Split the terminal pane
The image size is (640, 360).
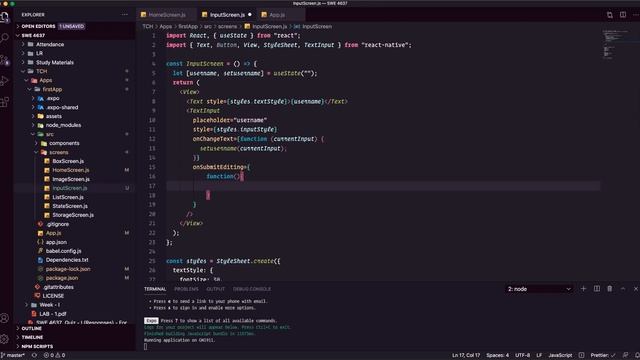(x=597, y=289)
